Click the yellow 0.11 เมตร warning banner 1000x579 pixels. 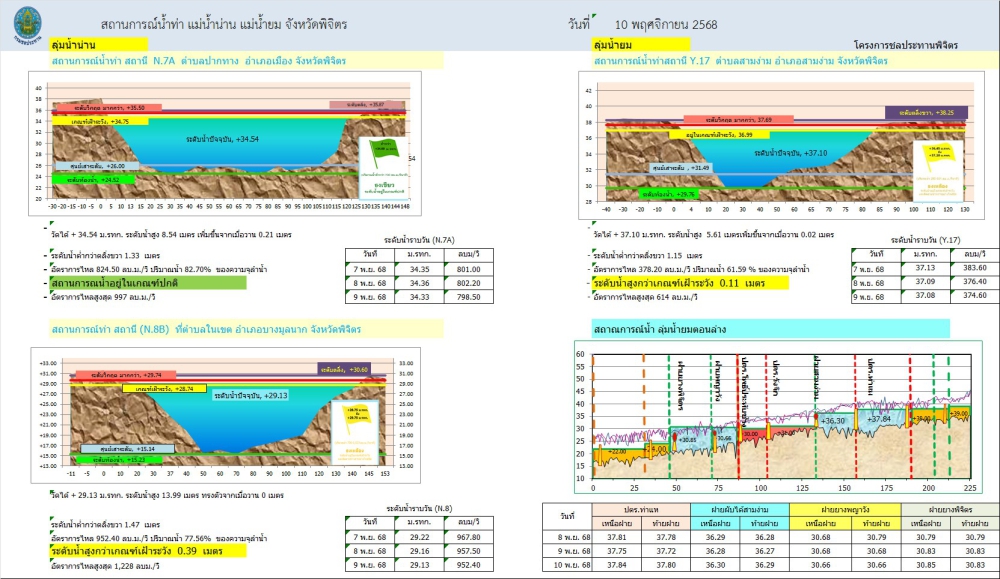(691, 283)
